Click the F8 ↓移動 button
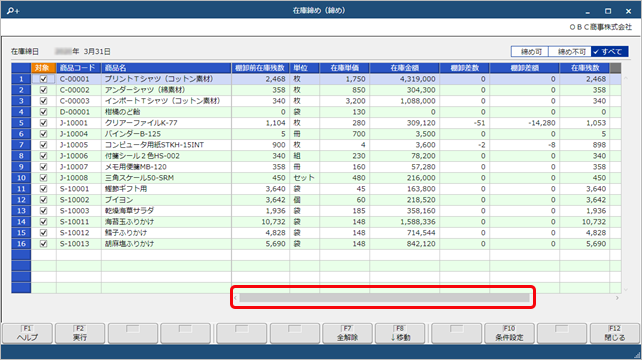Viewport: 642px width, 360px height. [400, 333]
